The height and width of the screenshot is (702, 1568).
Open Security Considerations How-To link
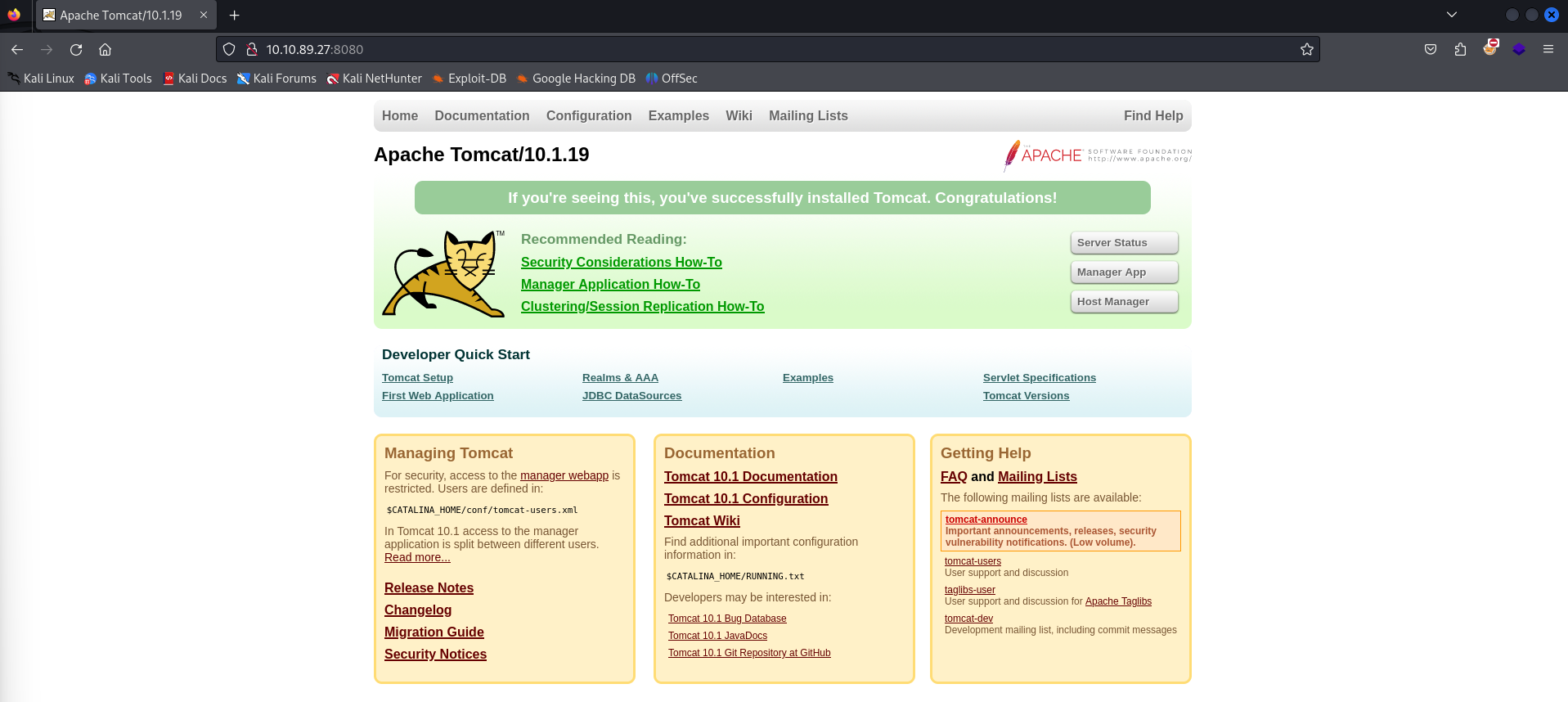(x=621, y=263)
